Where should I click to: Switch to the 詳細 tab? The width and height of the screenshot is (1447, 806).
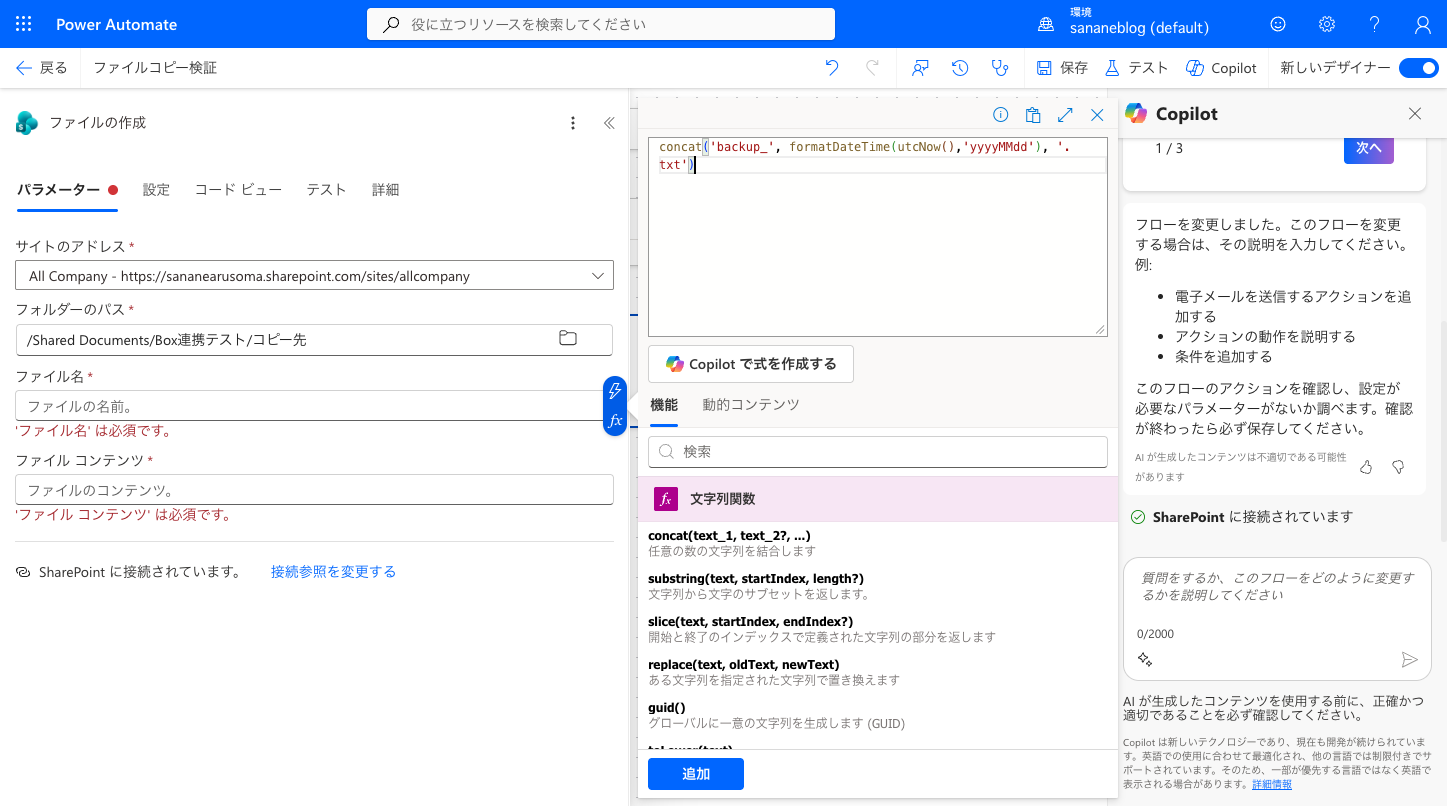(385, 190)
